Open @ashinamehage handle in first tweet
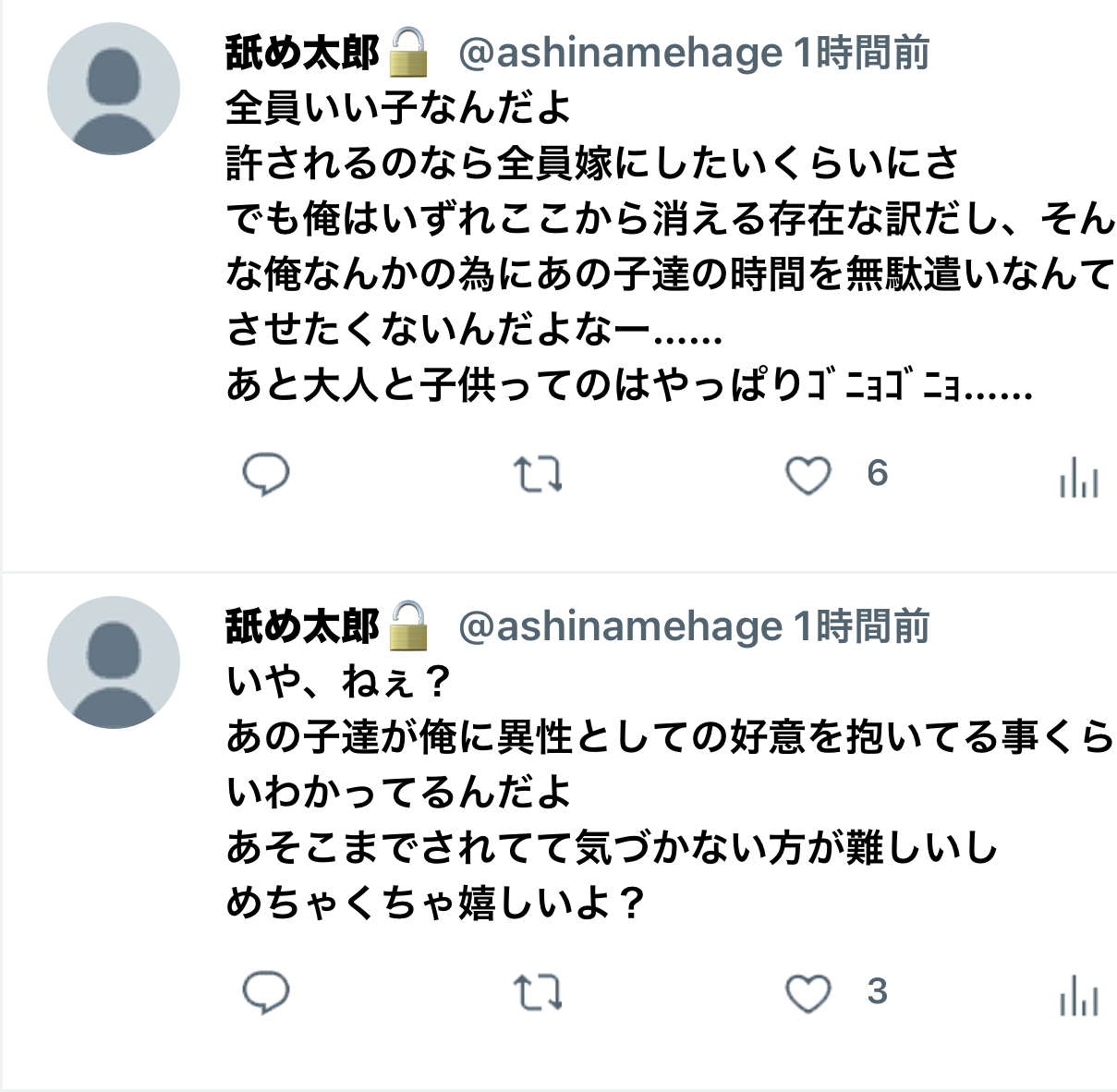This screenshot has width=1117, height=1092. (x=621, y=54)
